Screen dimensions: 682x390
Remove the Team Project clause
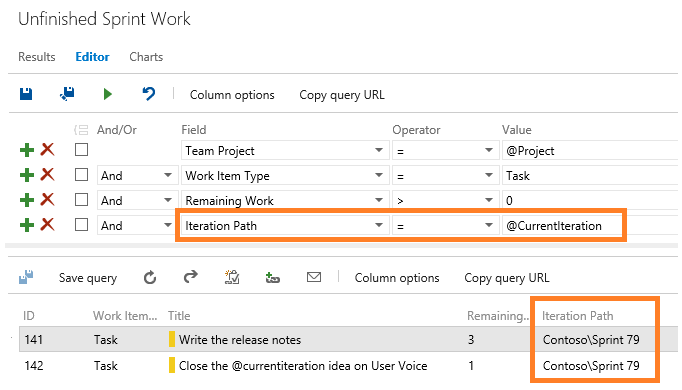coord(47,150)
